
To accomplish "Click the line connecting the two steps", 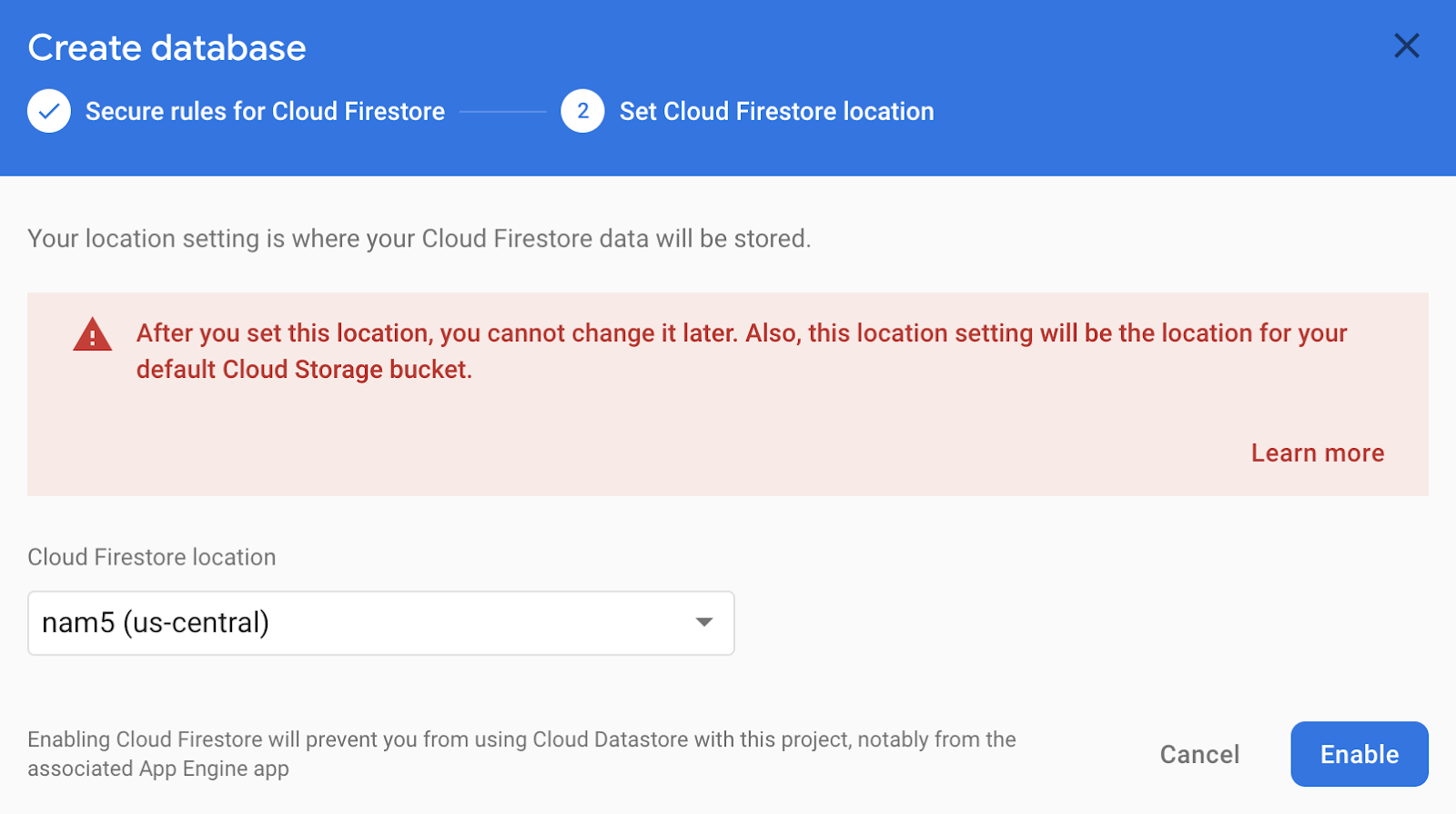I will click(x=502, y=112).
